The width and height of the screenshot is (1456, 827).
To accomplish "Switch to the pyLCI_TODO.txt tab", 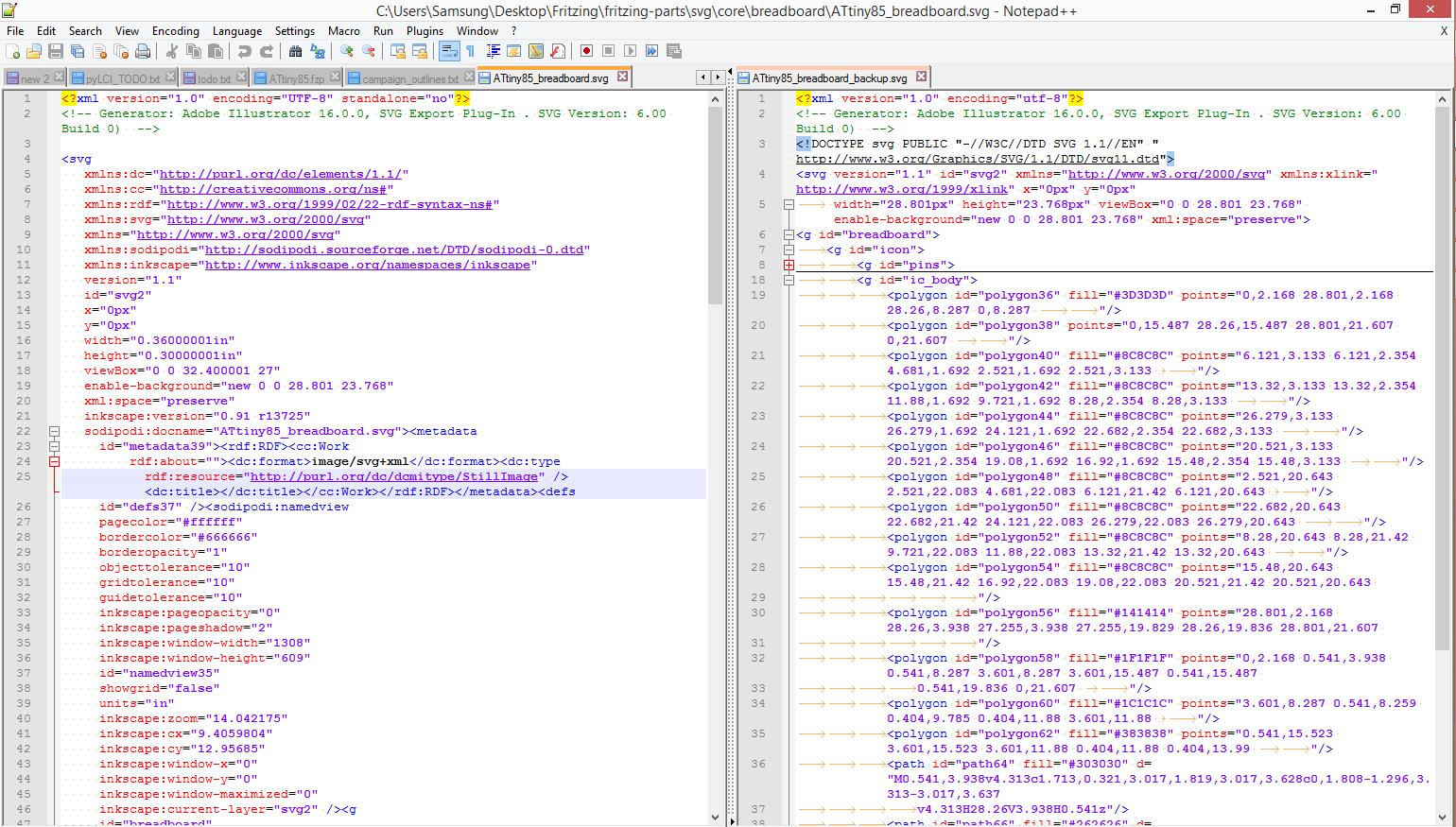I will pos(123,78).
